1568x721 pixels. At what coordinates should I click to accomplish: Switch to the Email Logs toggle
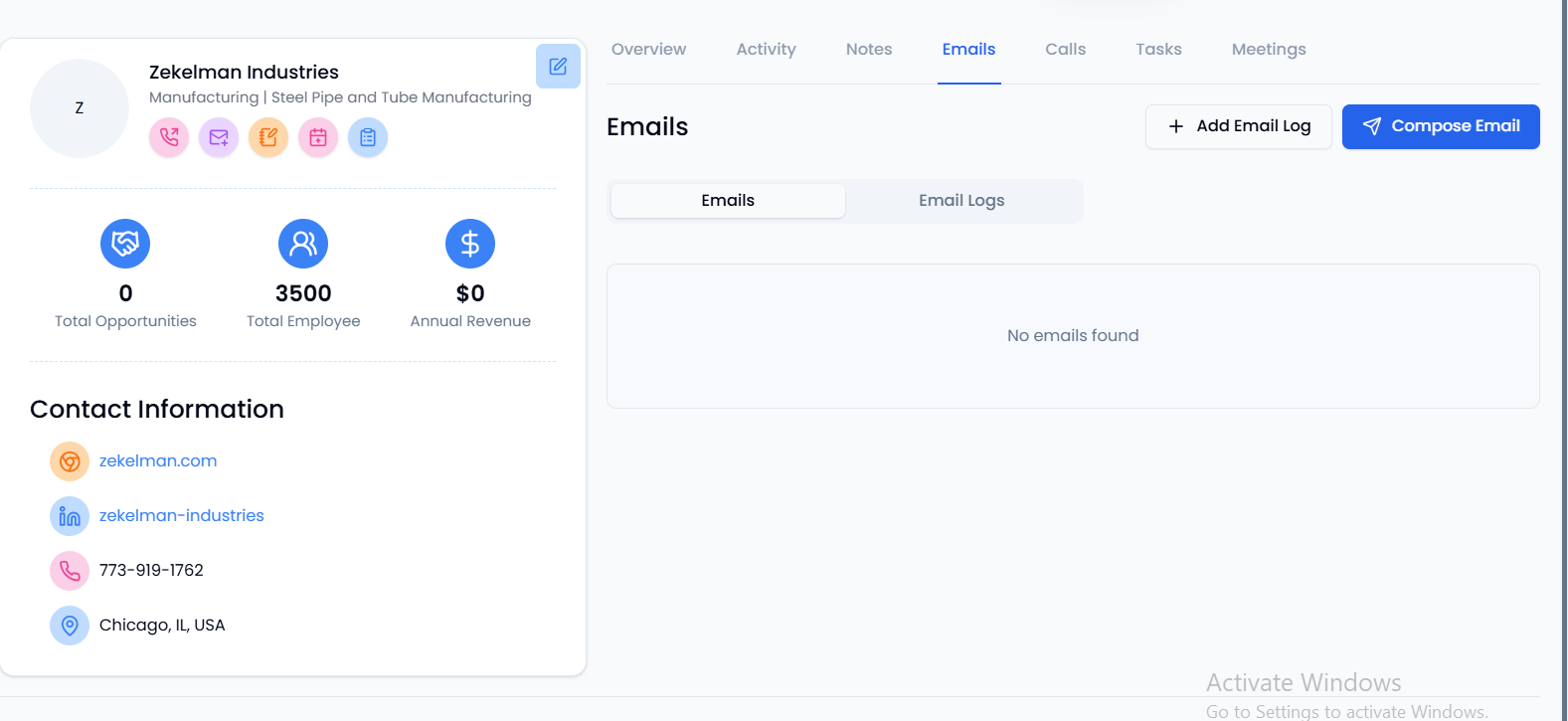[961, 201]
